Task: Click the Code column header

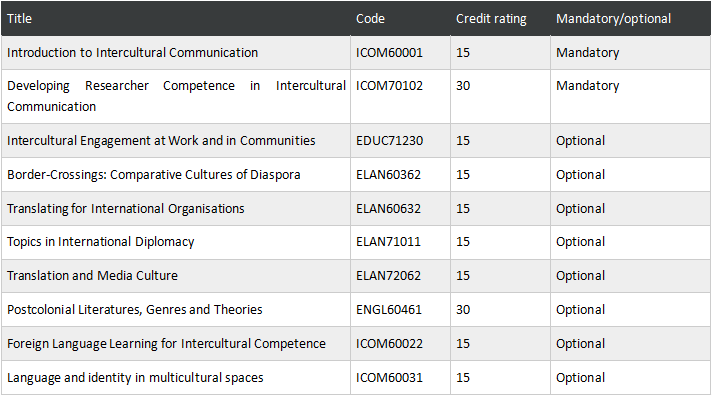Action: click(370, 19)
